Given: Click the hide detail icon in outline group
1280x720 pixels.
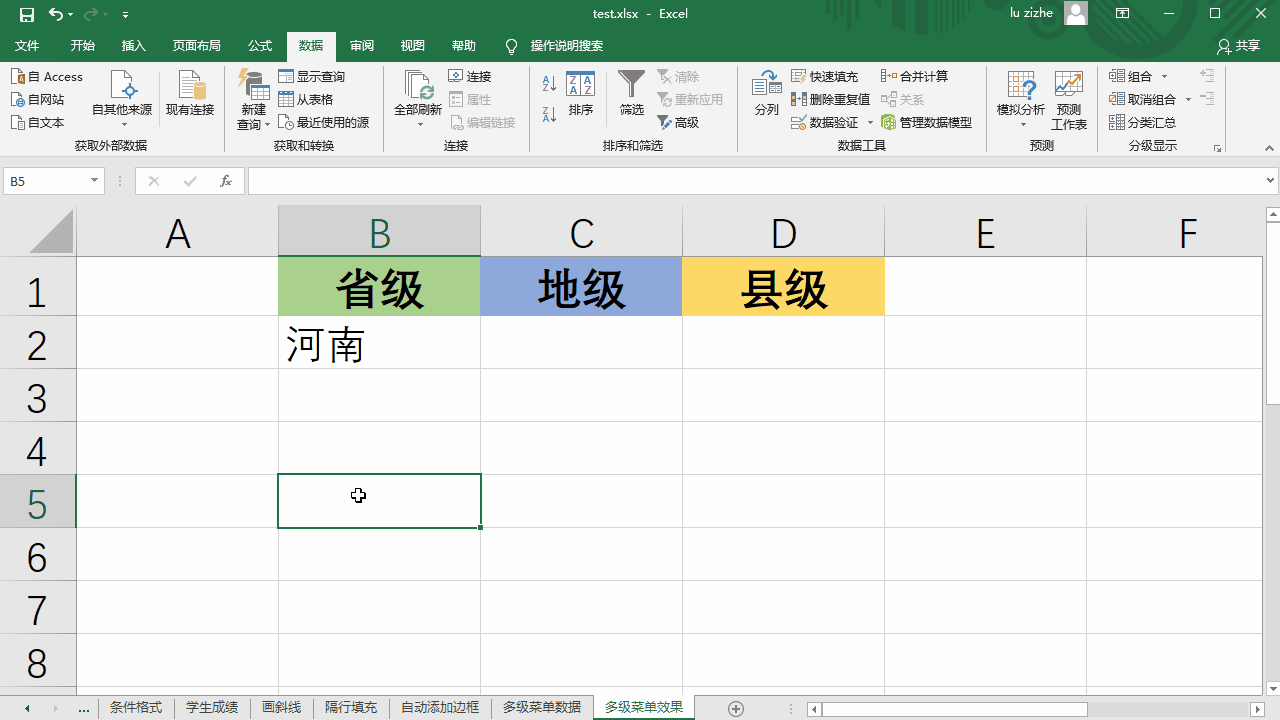Looking at the screenshot, I should coord(1207,99).
